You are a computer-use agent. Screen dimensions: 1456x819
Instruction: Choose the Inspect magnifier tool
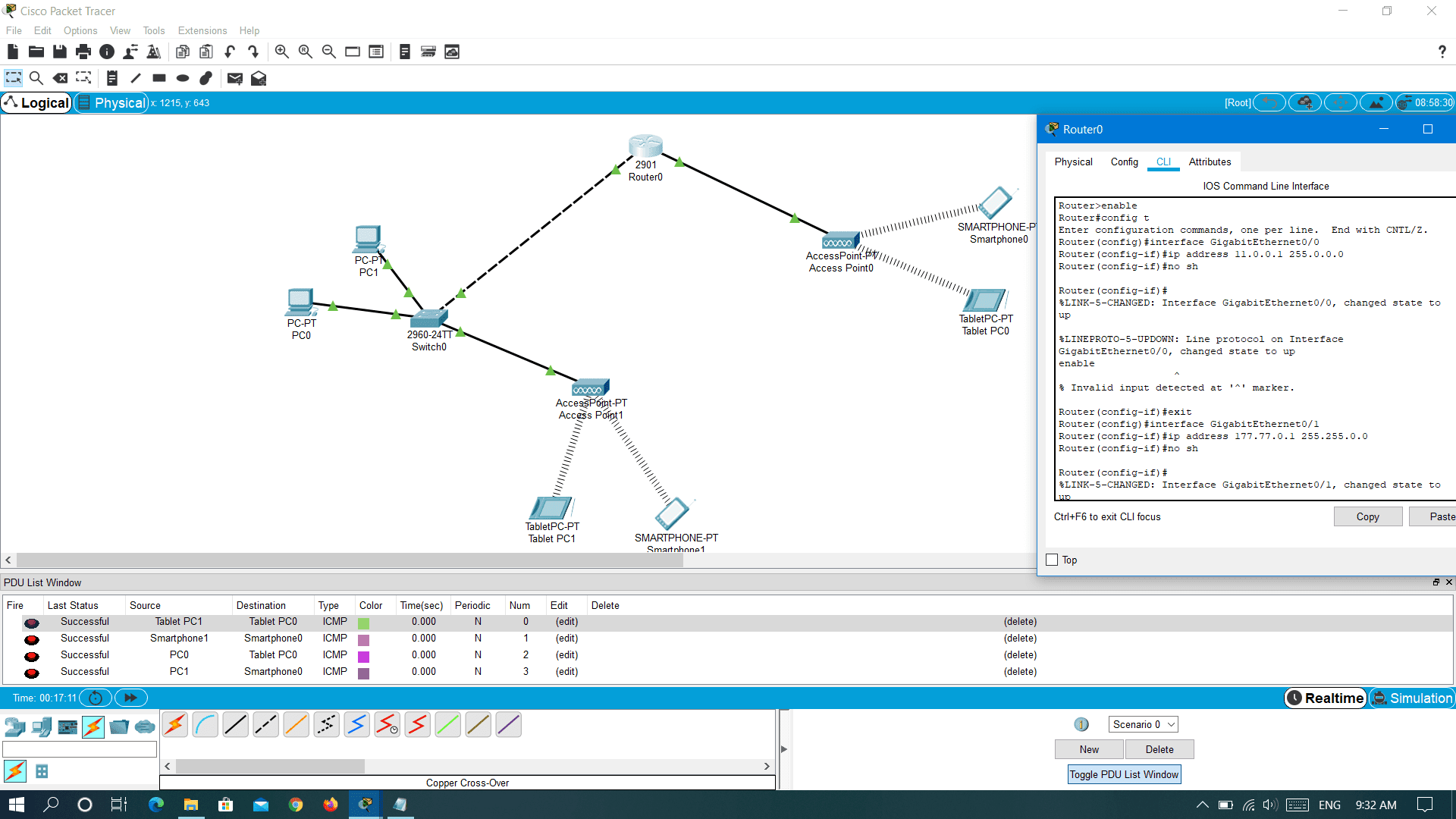pyautogui.click(x=36, y=78)
